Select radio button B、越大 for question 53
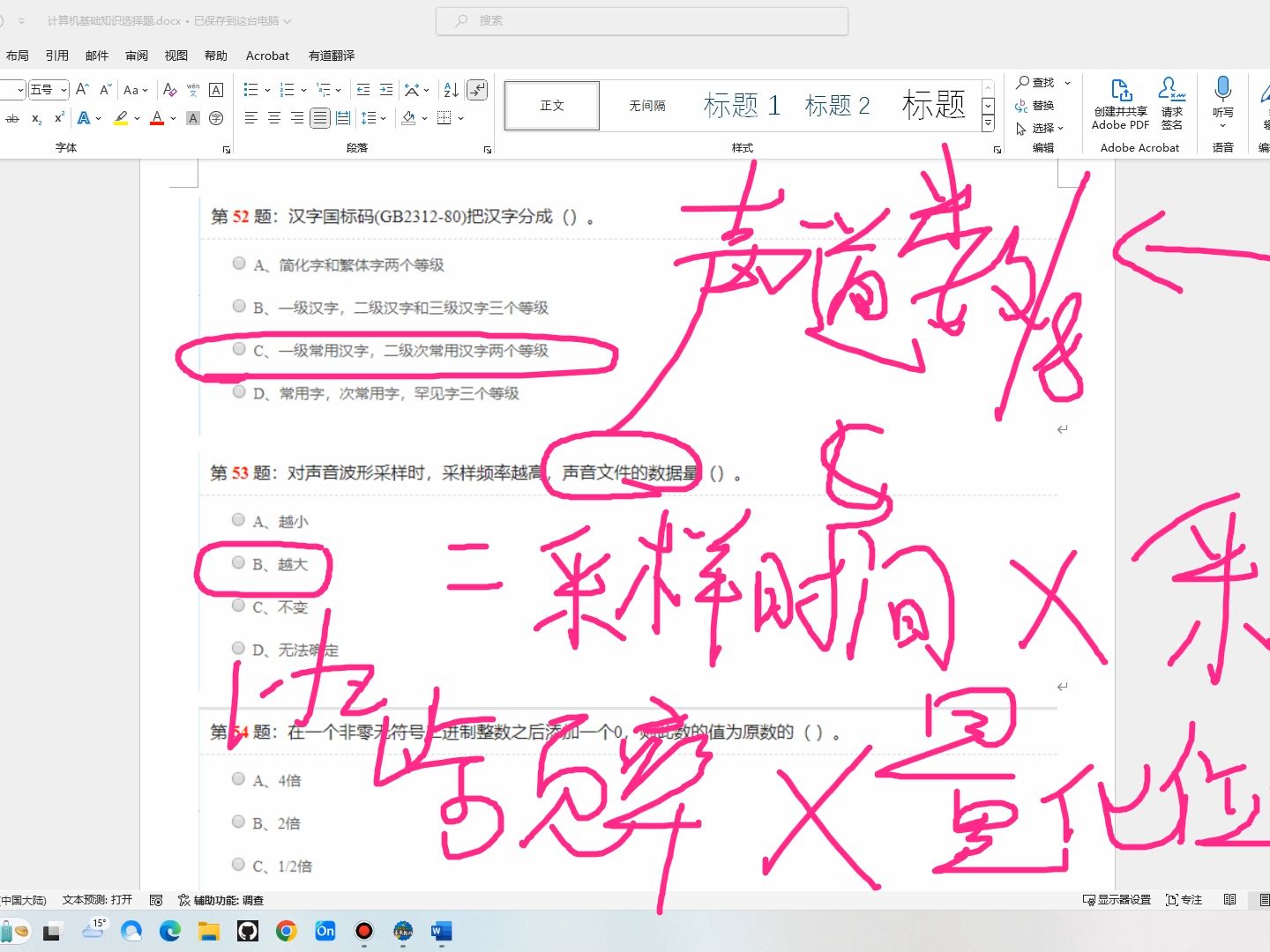 238,562
